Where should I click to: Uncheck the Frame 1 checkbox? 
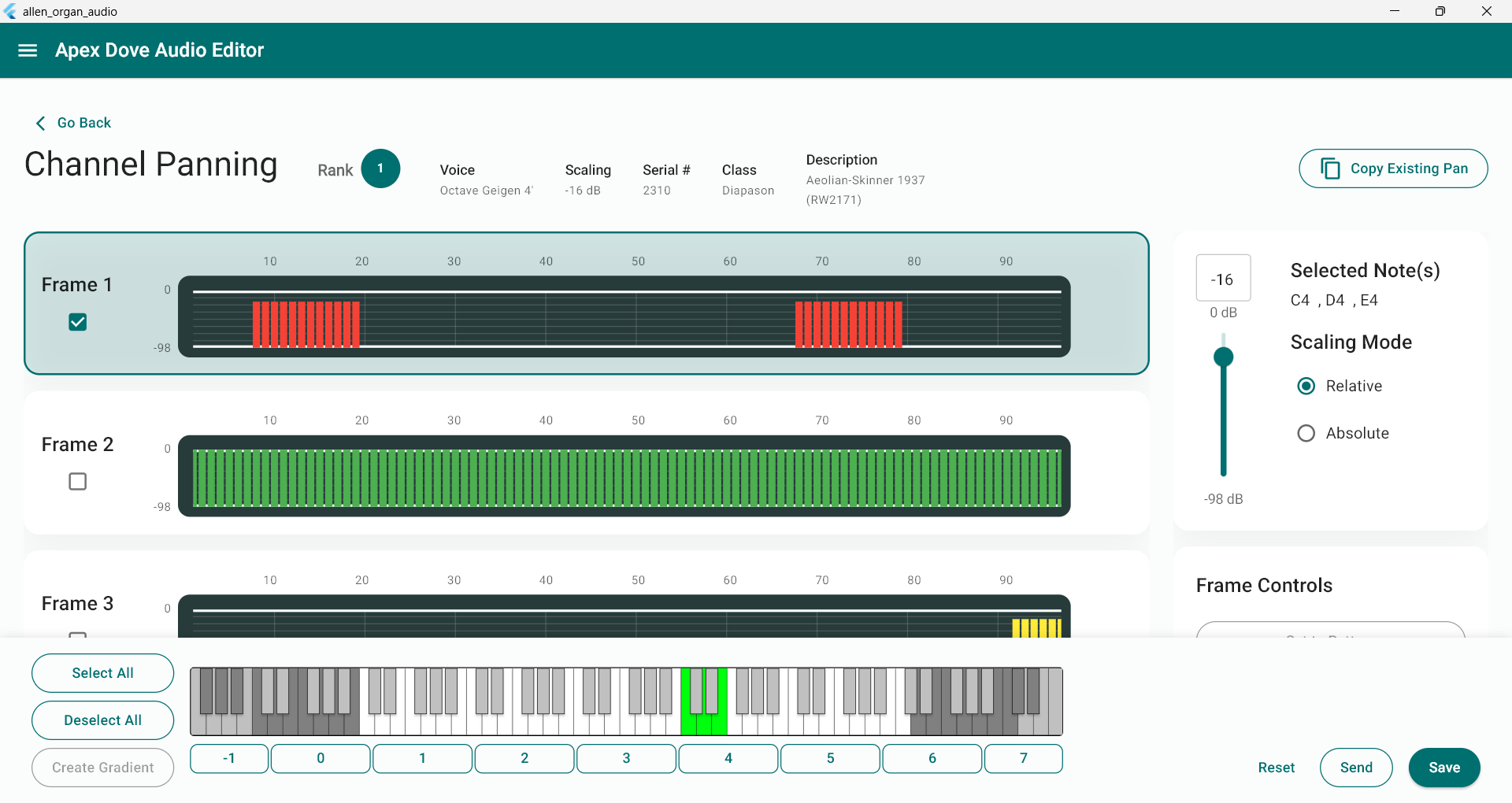point(76,321)
